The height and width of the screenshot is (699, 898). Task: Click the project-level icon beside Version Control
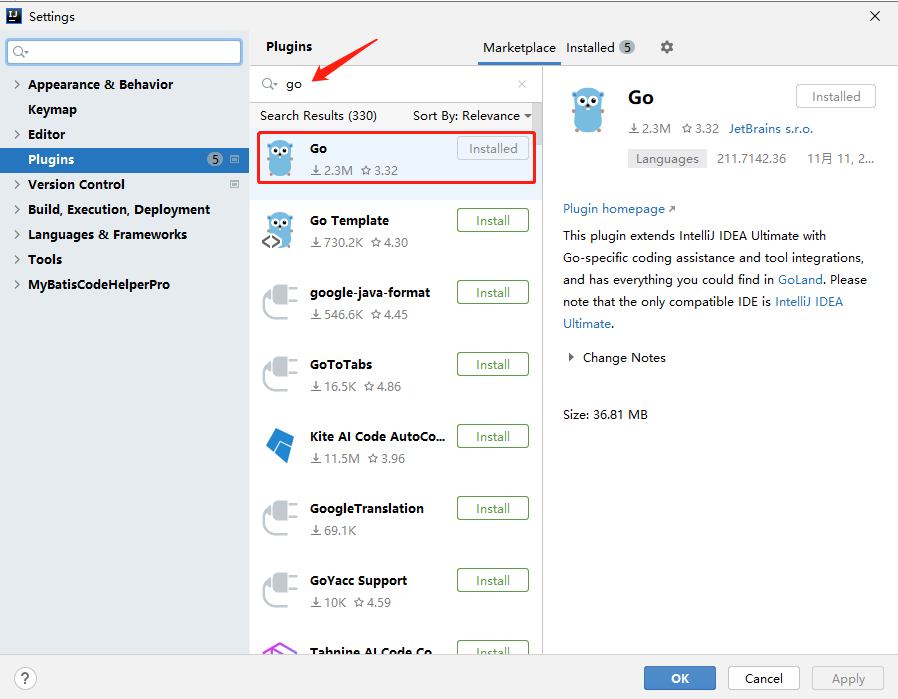[x=234, y=184]
